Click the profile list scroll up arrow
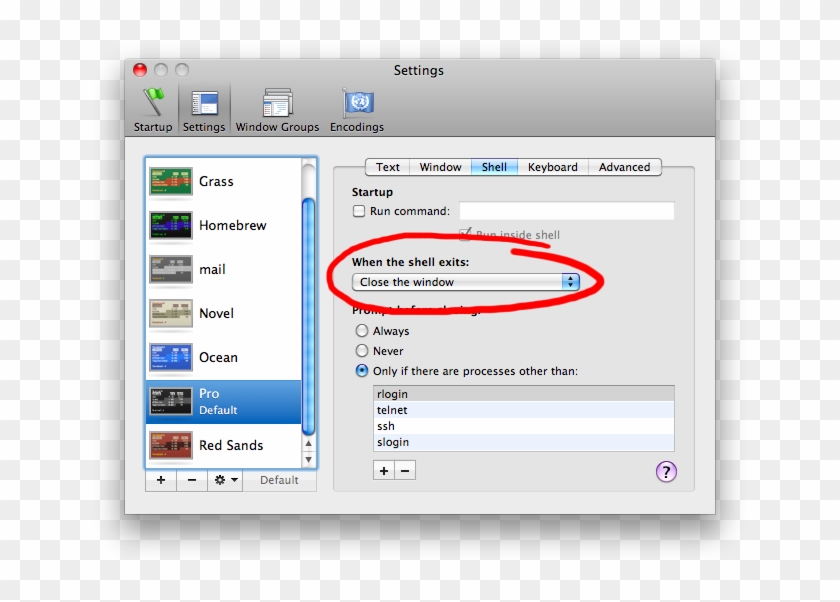This screenshot has height=602, width=840. click(x=308, y=443)
